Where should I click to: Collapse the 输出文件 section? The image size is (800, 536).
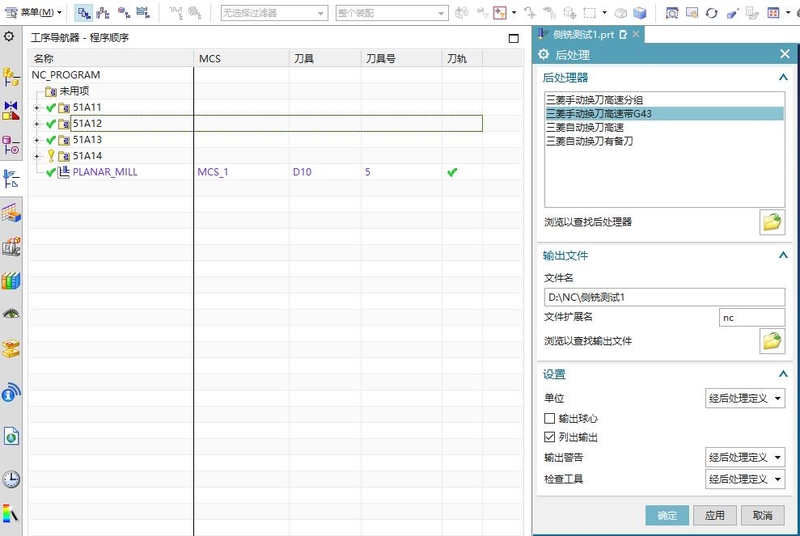pyautogui.click(x=783, y=256)
